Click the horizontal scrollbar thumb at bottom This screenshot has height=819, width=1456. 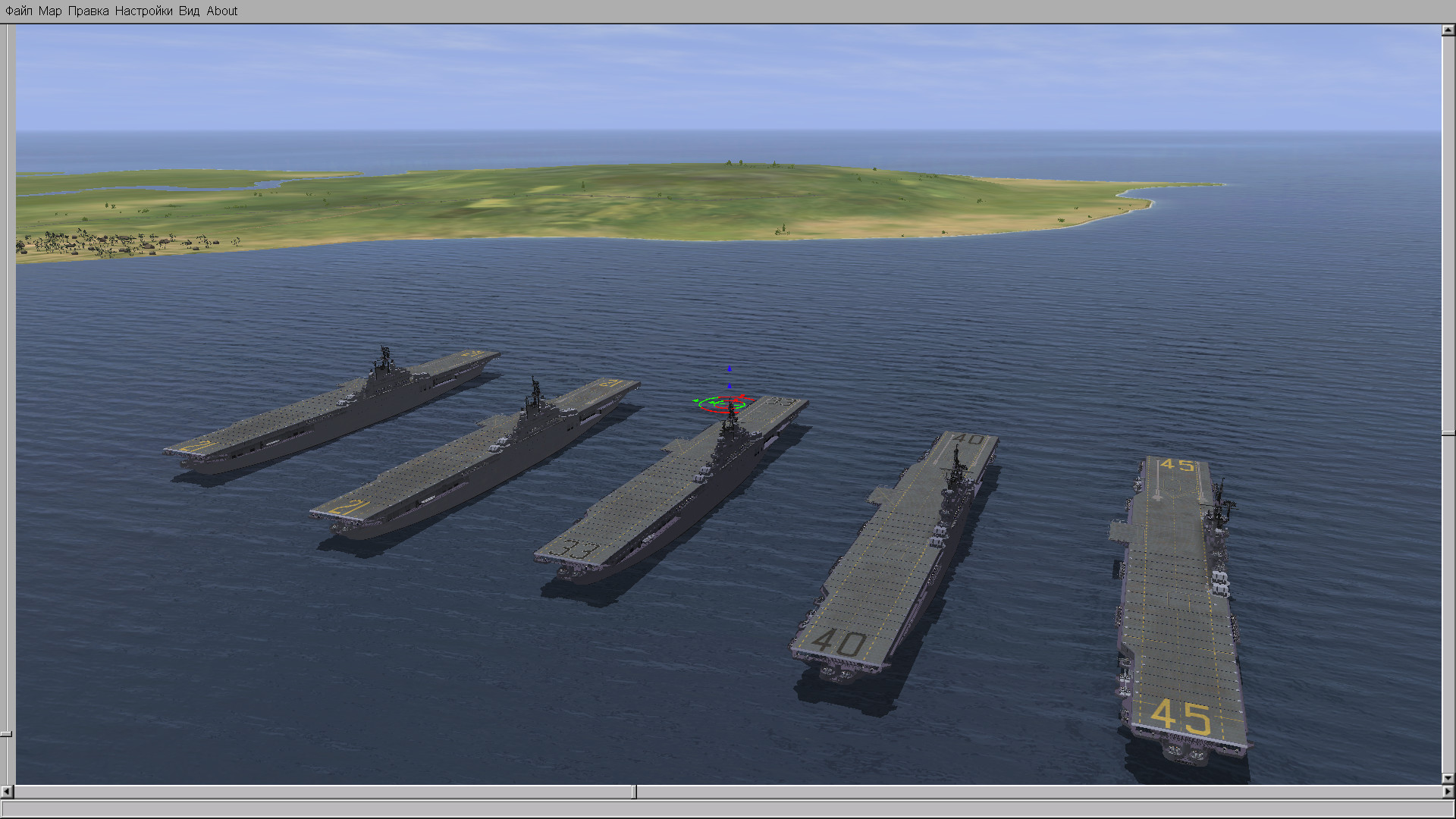coord(635,792)
